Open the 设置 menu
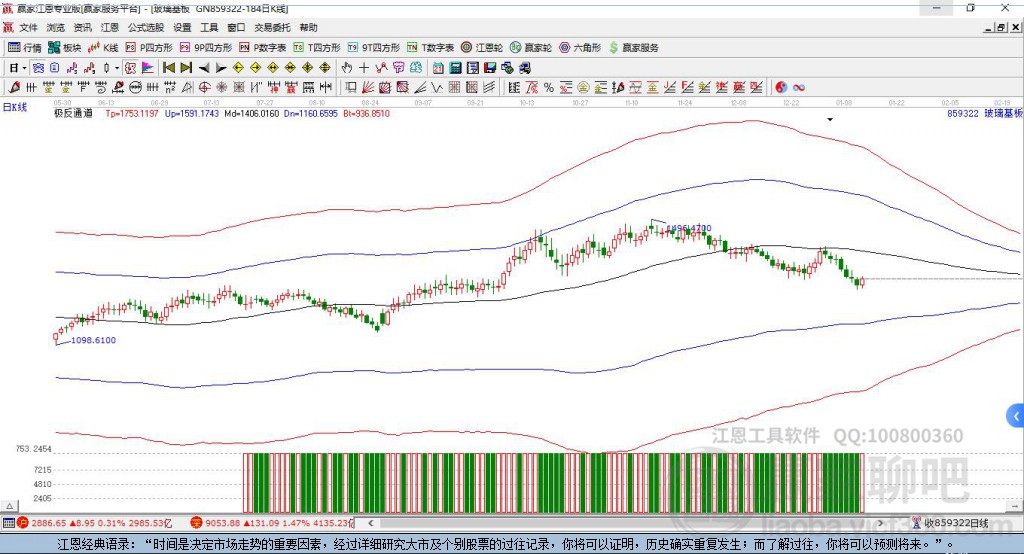The height and width of the screenshot is (554, 1024). tap(182, 27)
